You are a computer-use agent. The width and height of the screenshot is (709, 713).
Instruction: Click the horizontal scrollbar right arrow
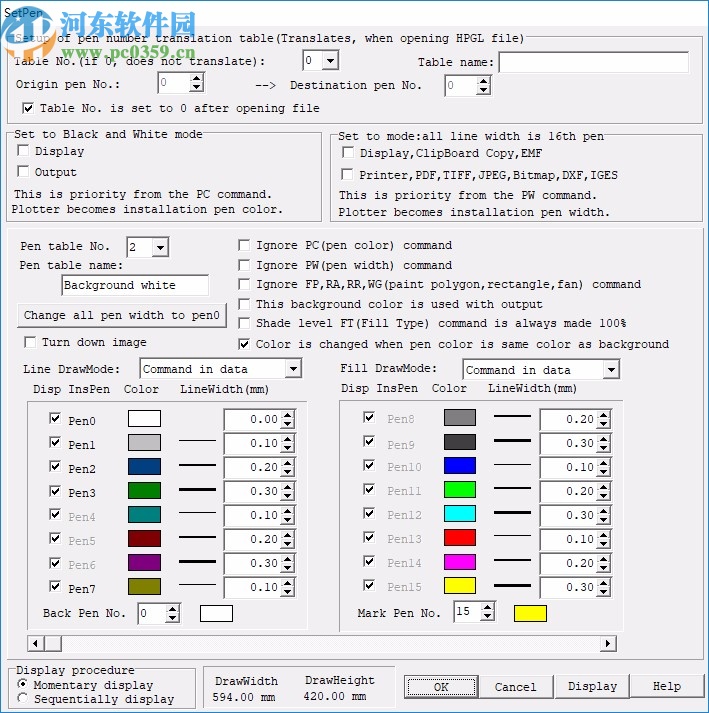click(608, 643)
